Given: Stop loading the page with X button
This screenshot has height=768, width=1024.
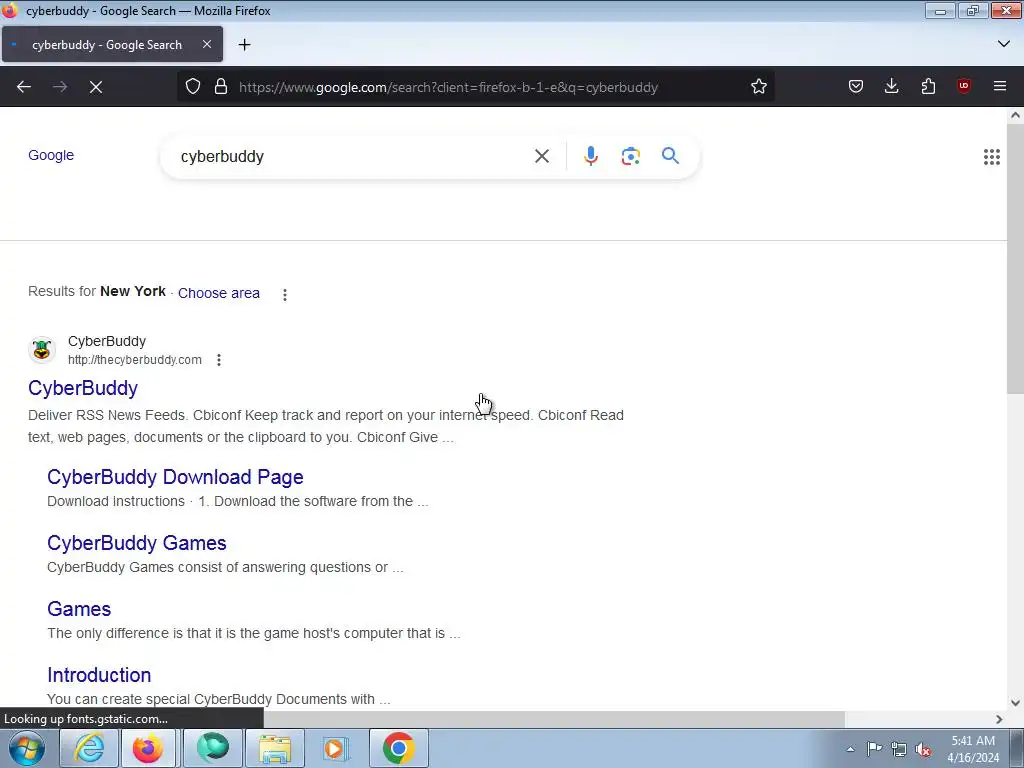Looking at the screenshot, I should [96, 87].
